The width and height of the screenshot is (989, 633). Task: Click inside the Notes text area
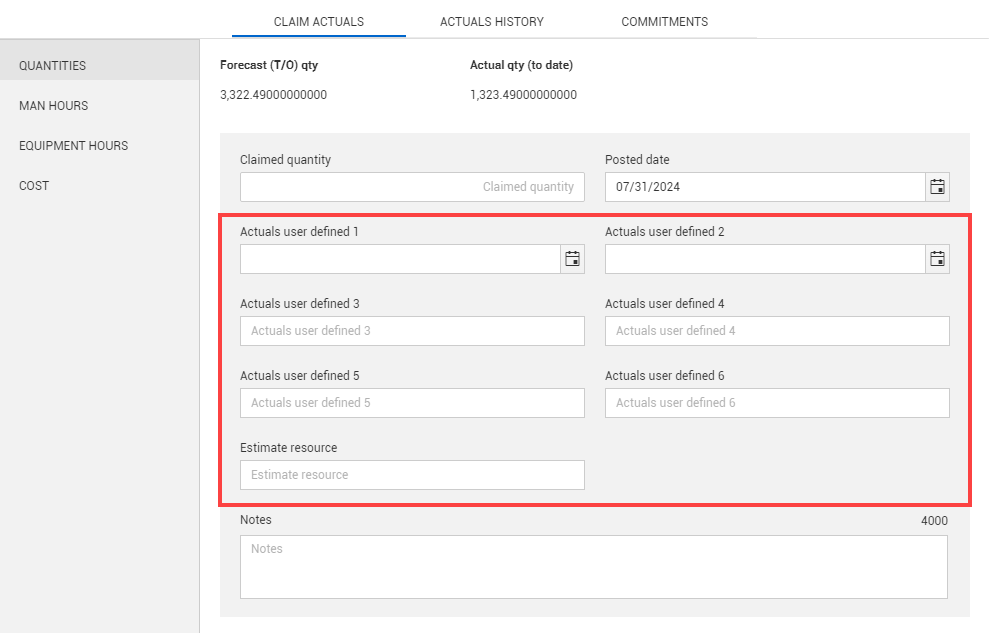593,567
